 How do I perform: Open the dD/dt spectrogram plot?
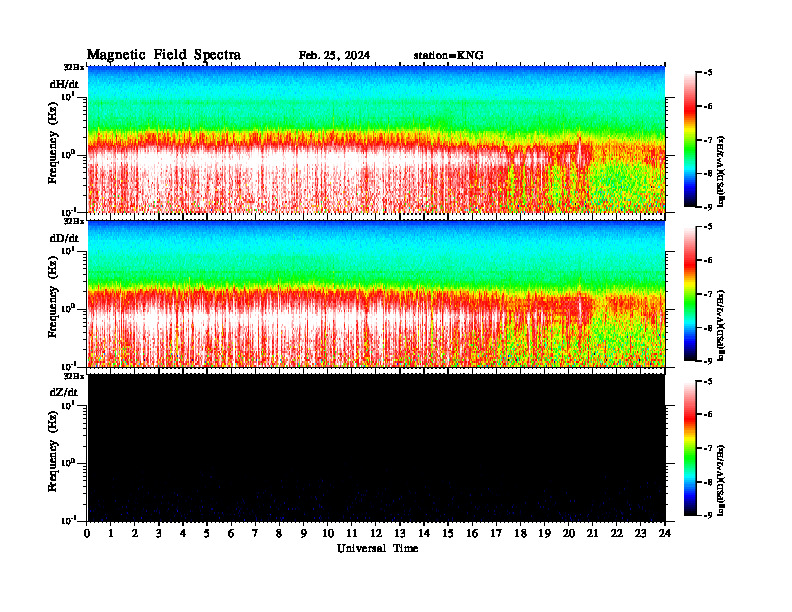pos(376,293)
